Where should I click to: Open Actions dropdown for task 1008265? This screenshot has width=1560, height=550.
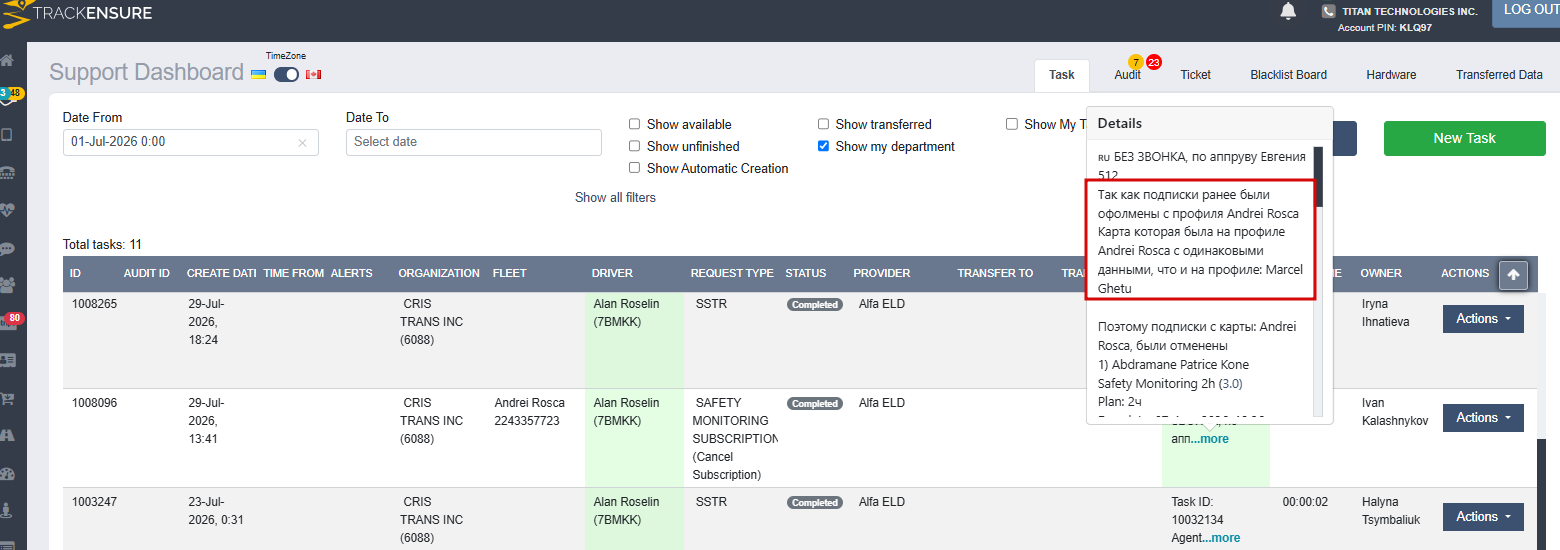(x=1483, y=319)
